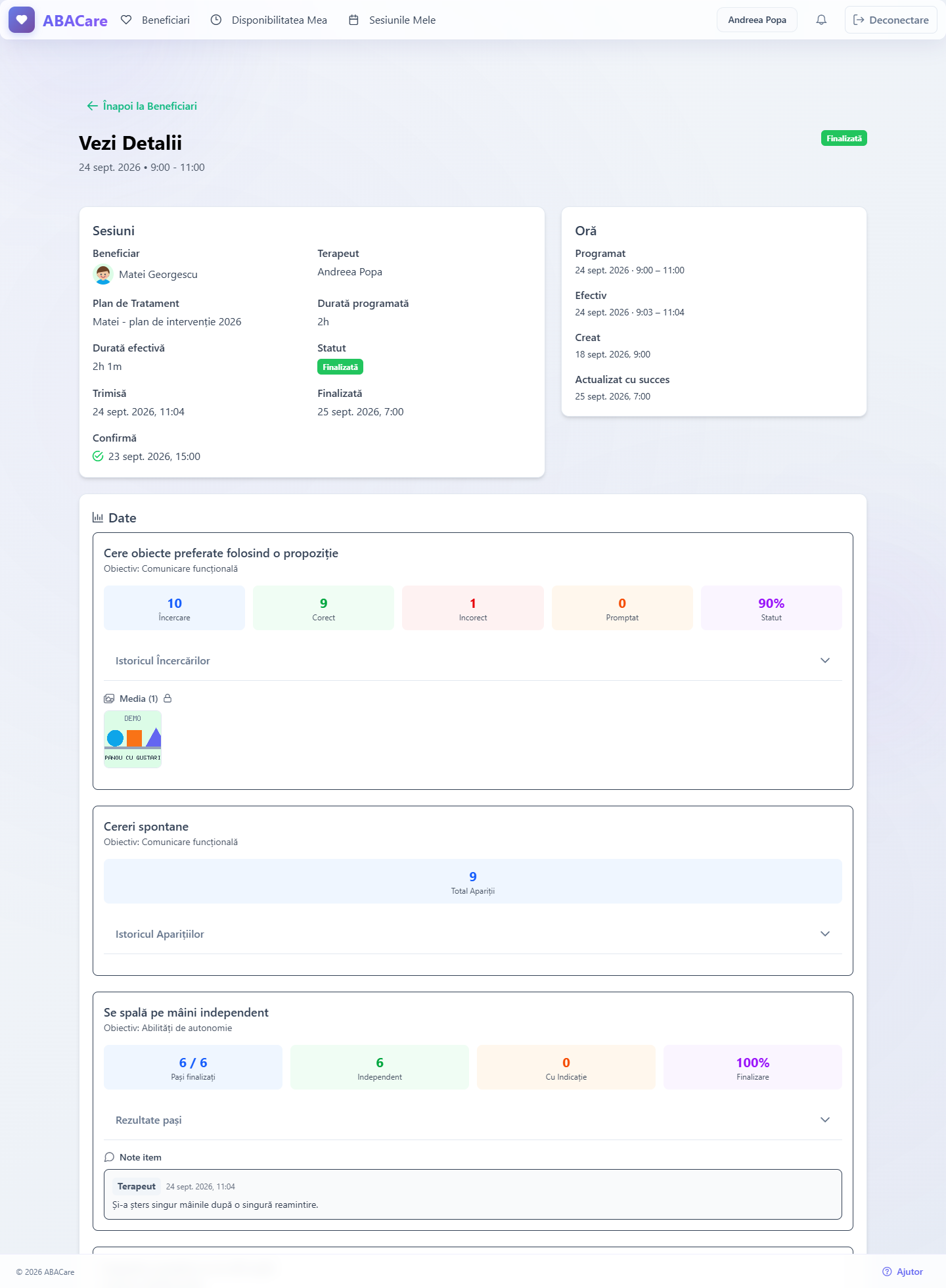Open the Beneficiari menu item

point(156,20)
